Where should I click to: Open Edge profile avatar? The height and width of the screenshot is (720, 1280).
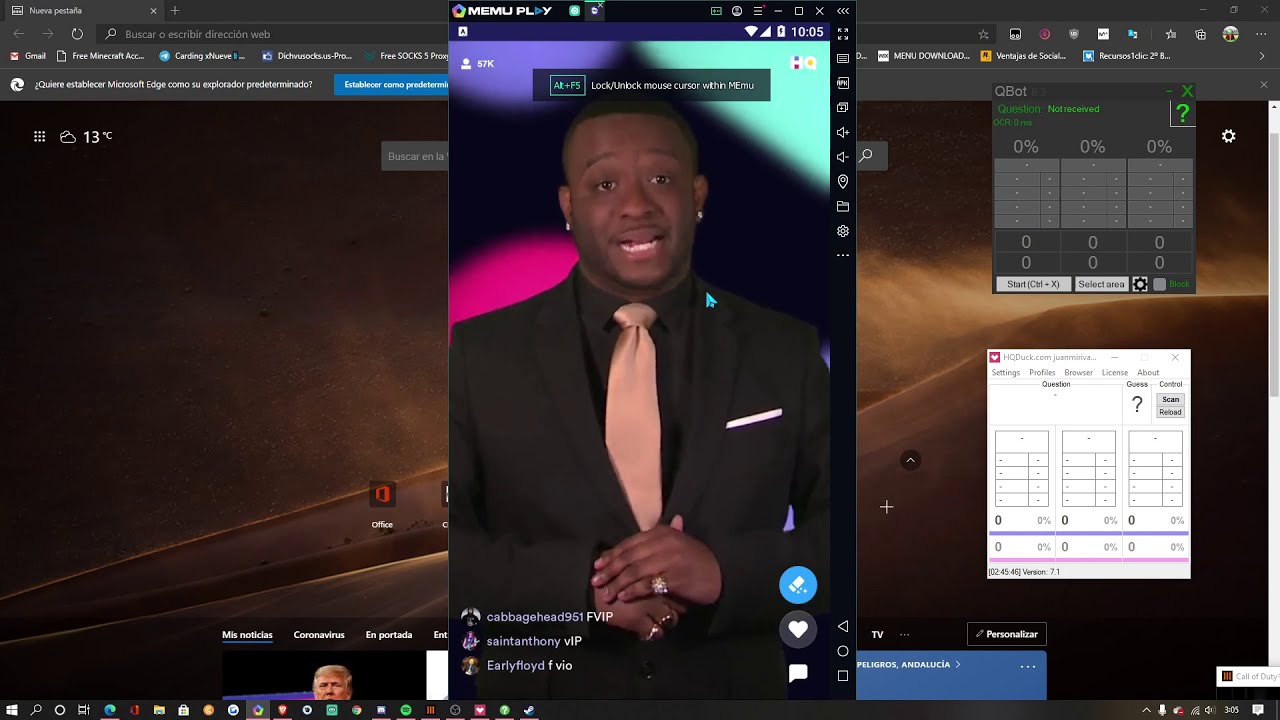1231,34
